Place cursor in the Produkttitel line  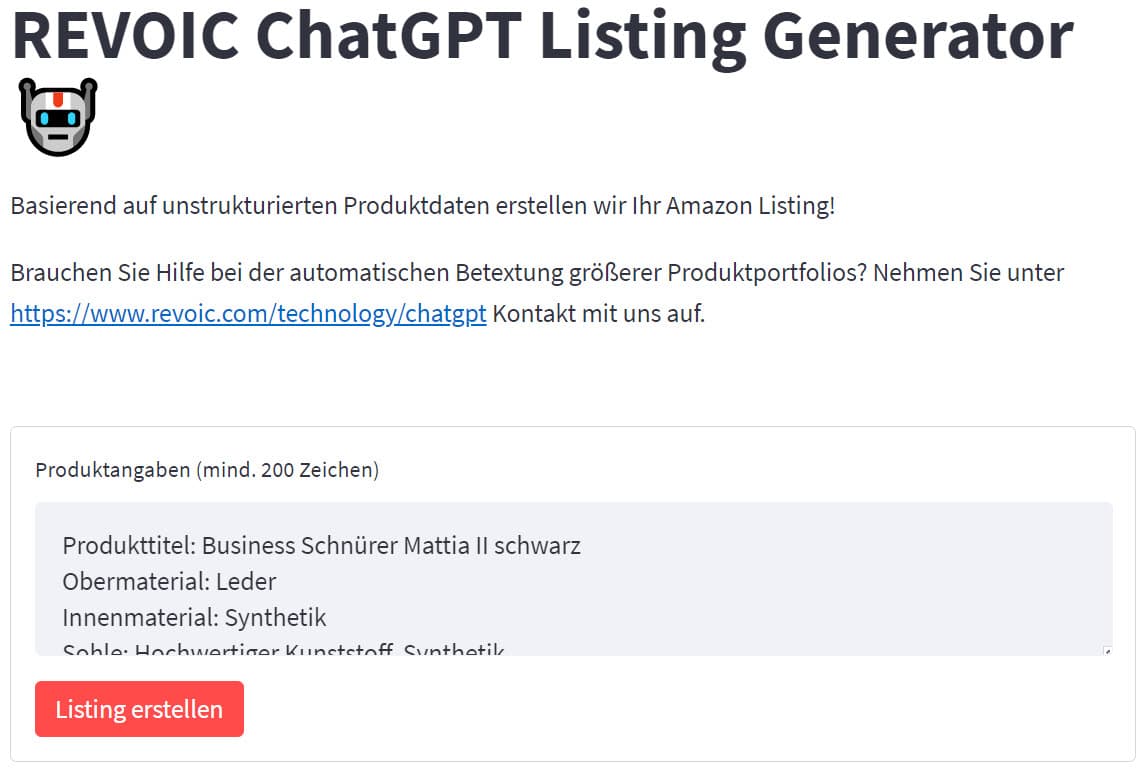pos(322,546)
